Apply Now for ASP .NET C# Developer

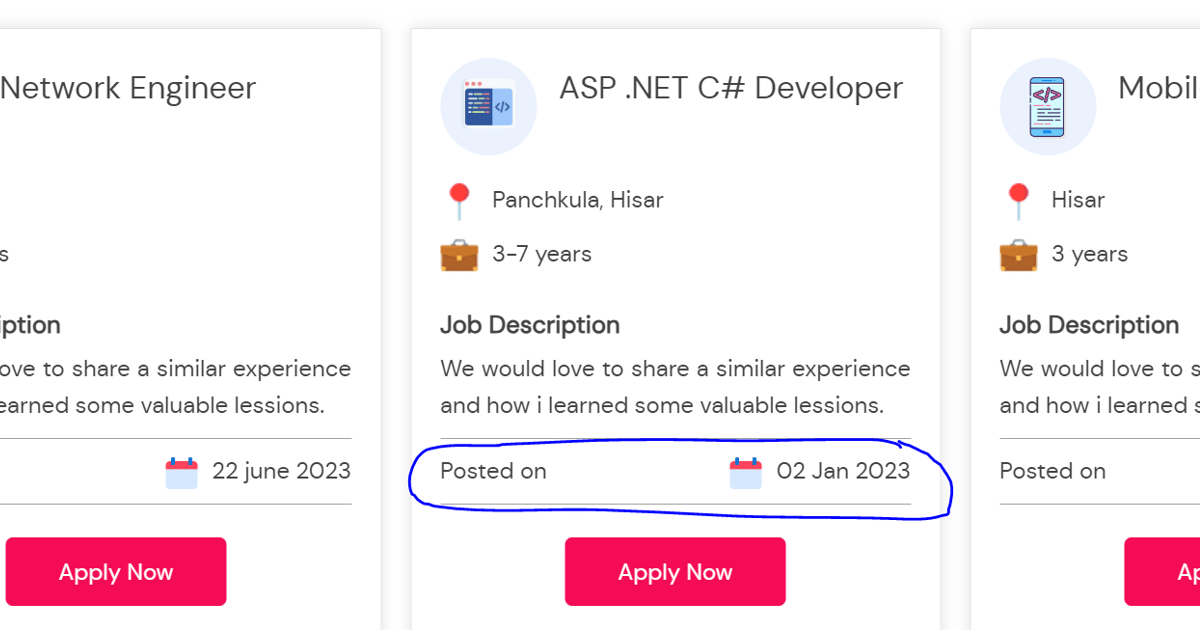point(675,572)
